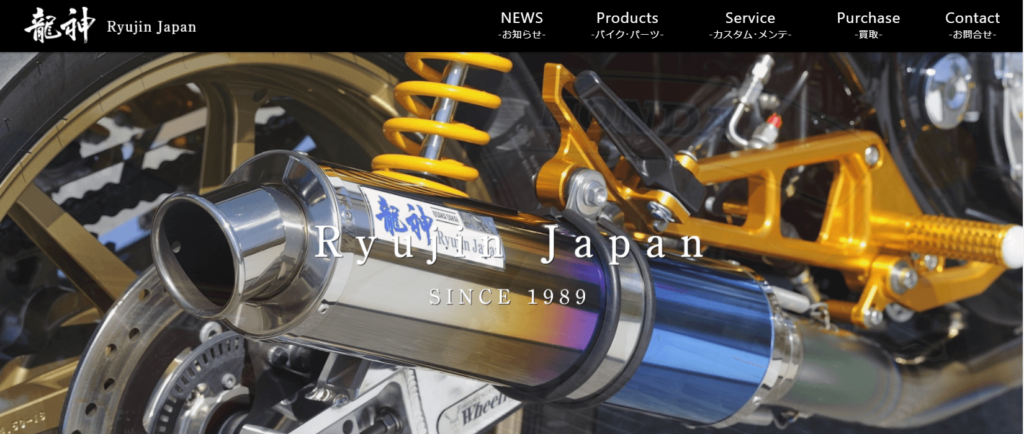The height and width of the screenshot is (434, 1024).
Task: Open the Products バイク・パーツ menu
Action: point(627,25)
